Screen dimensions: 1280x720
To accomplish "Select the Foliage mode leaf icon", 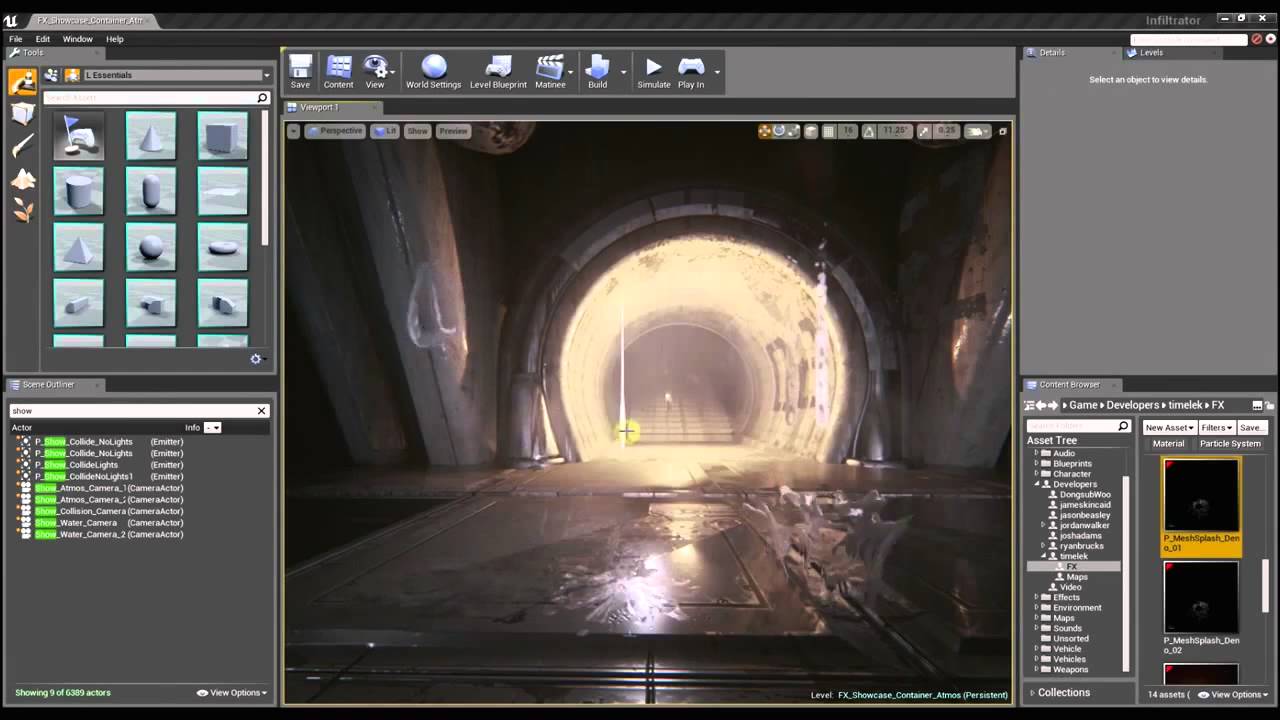I will [x=23, y=211].
